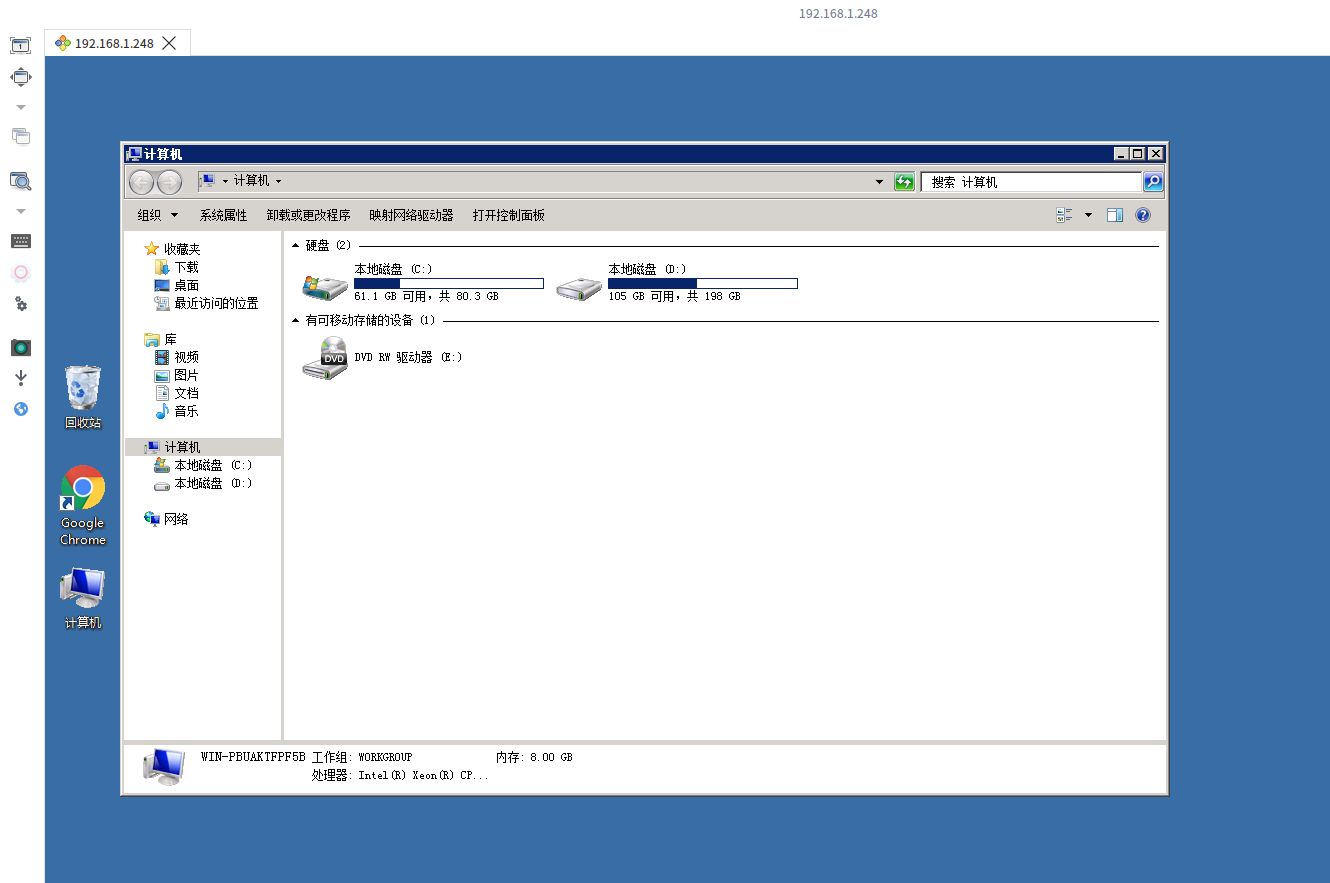Click the search 计算机 input field
This screenshot has height=883, width=1330.
[x=1031, y=182]
